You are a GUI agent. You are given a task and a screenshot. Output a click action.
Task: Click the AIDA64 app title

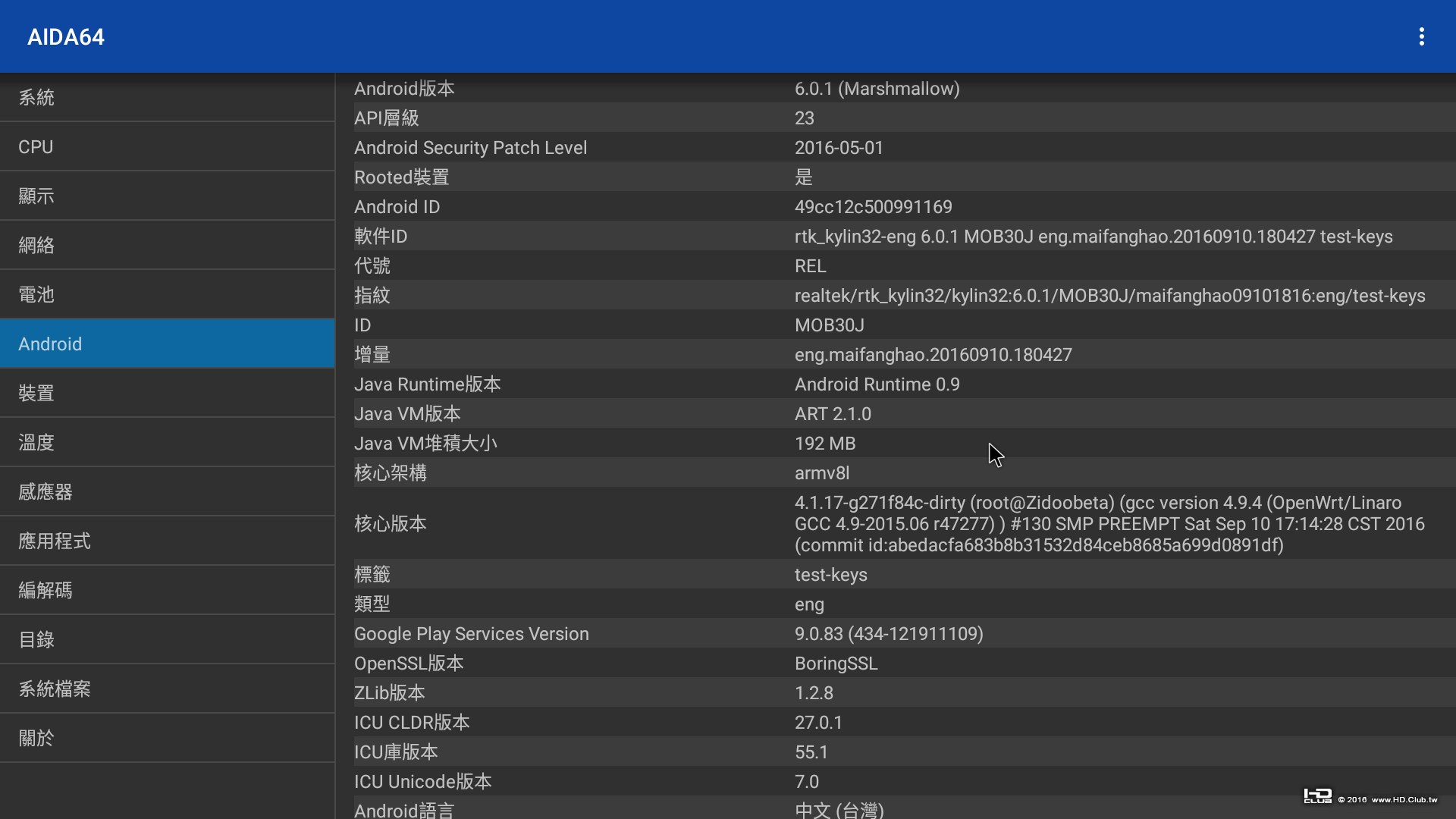coord(66,37)
